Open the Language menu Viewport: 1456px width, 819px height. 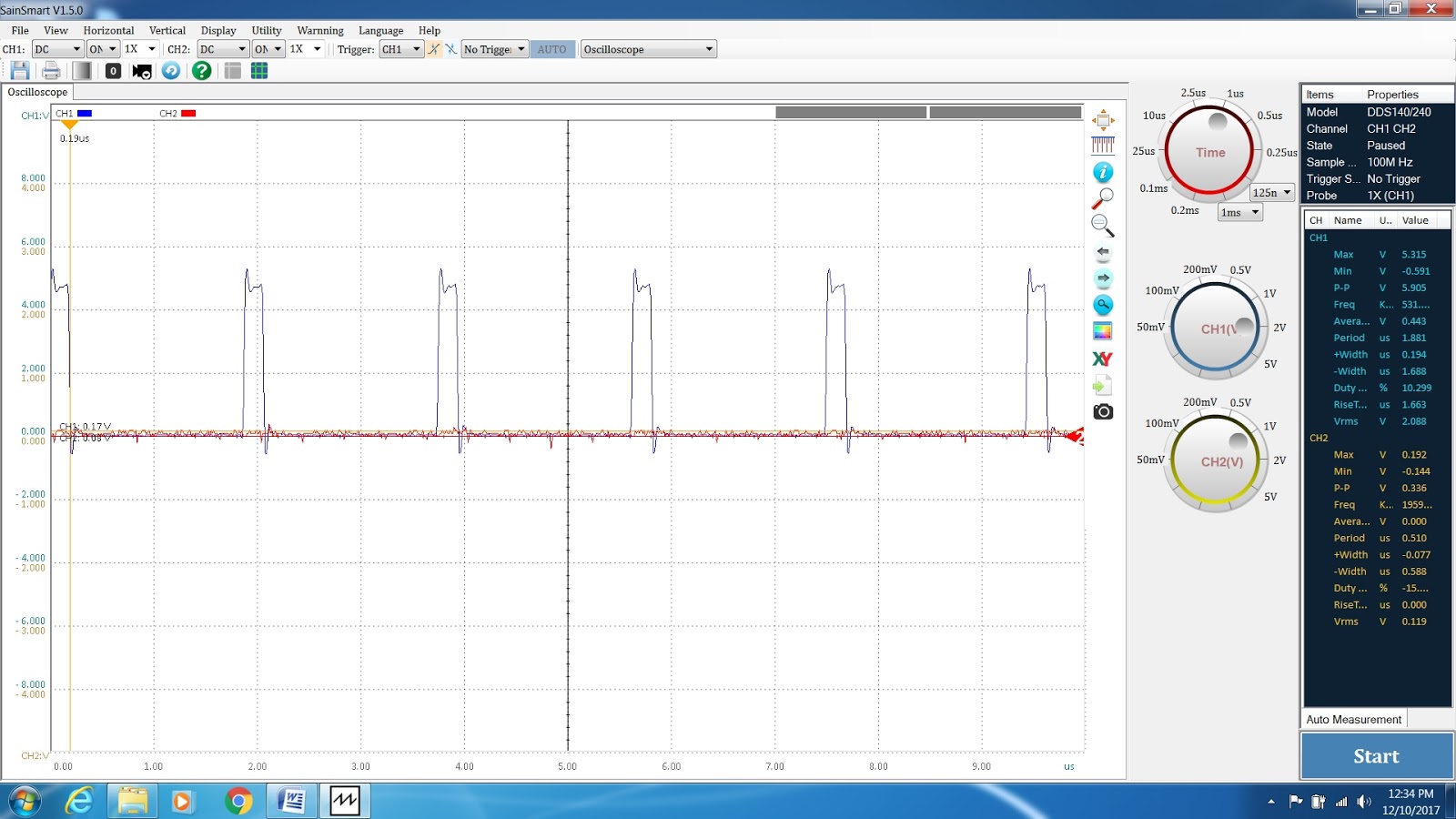pos(380,30)
